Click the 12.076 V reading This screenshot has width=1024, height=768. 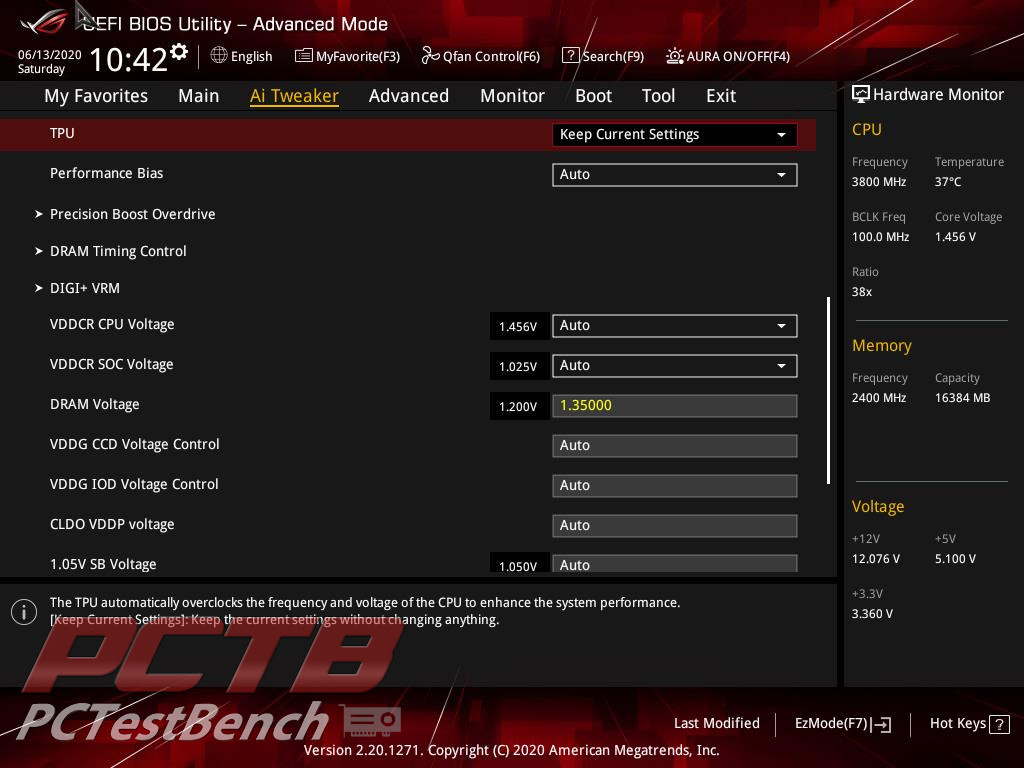click(x=876, y=559)
